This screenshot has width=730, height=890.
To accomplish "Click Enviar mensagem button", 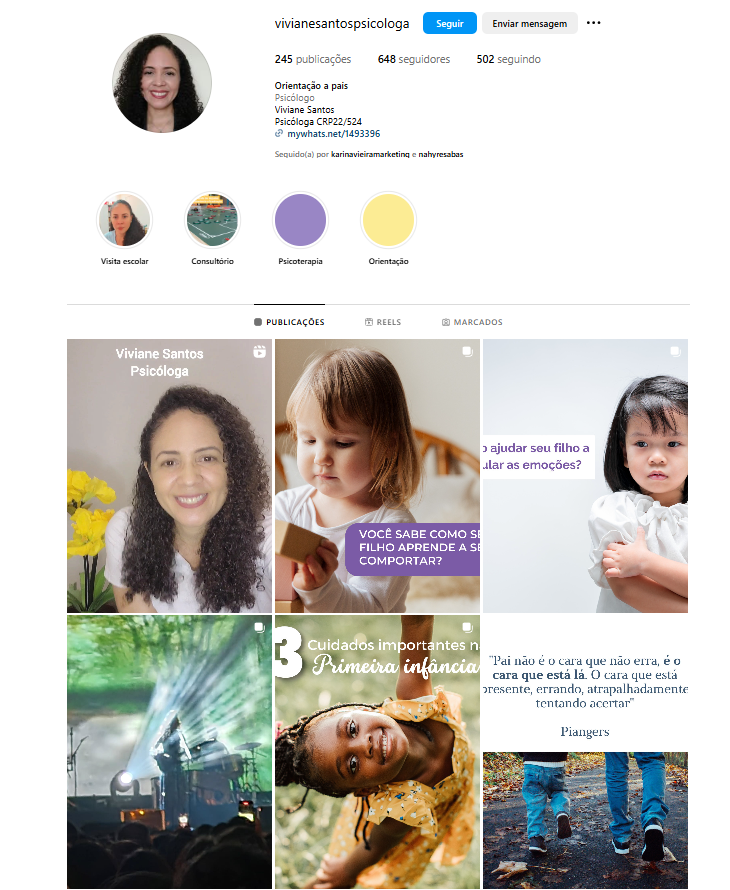I will pos(530,23).
